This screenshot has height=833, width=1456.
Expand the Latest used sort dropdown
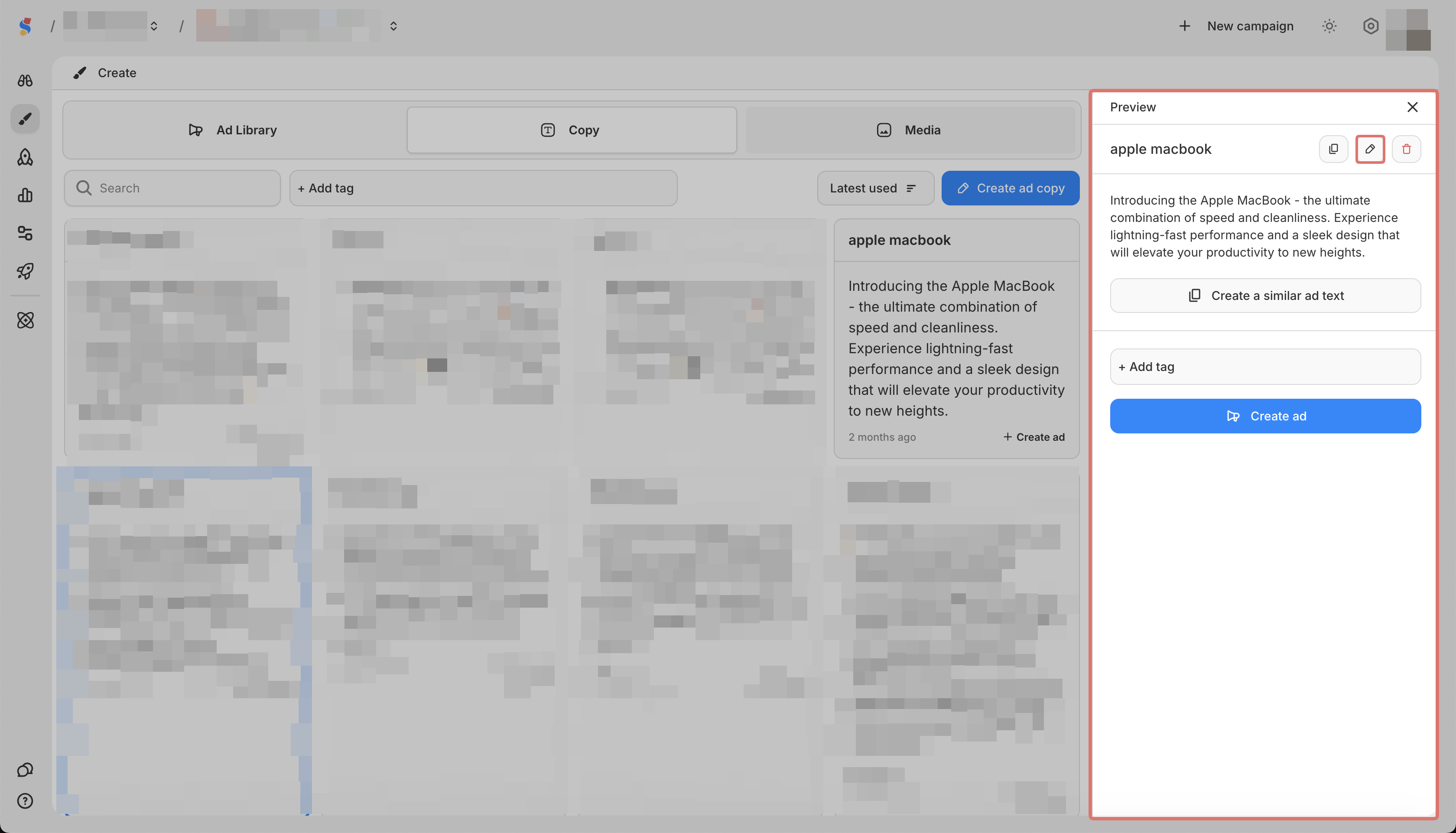[x=874, y=188]
